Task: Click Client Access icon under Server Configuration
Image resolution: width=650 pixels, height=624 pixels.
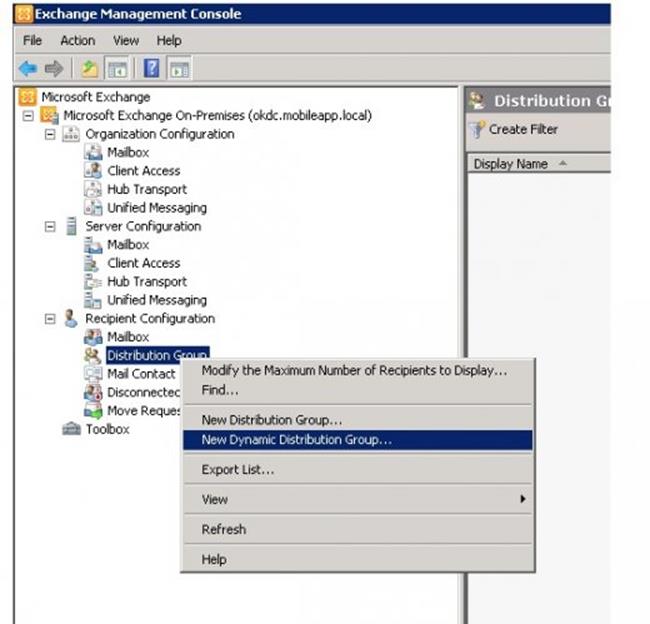Action: (92, 263)
